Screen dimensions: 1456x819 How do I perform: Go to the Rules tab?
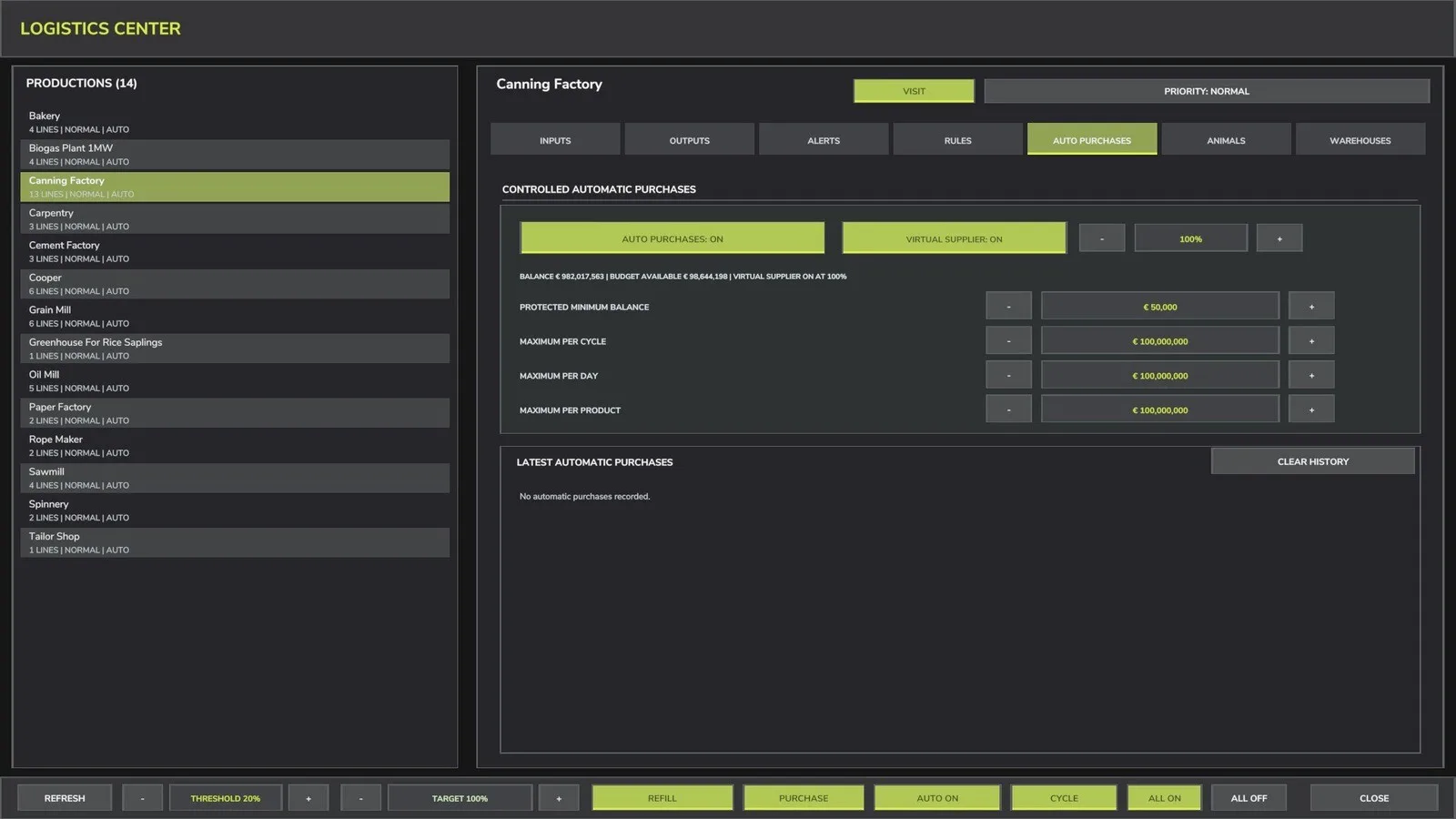click(x=957, y=139)
